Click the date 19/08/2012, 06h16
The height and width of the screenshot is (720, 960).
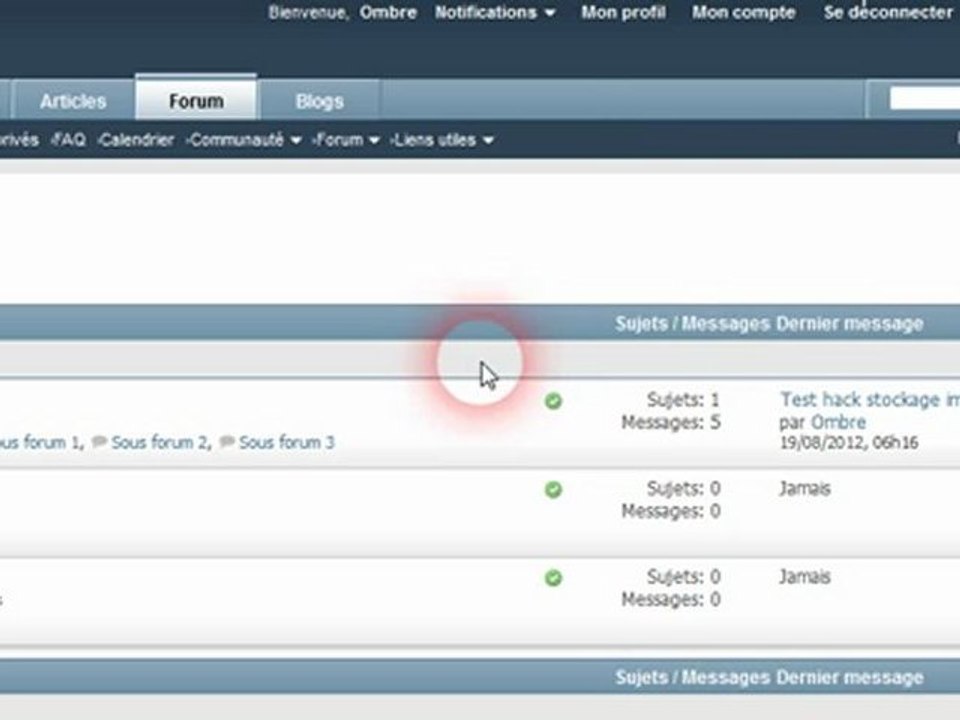[x=849, y=442]
